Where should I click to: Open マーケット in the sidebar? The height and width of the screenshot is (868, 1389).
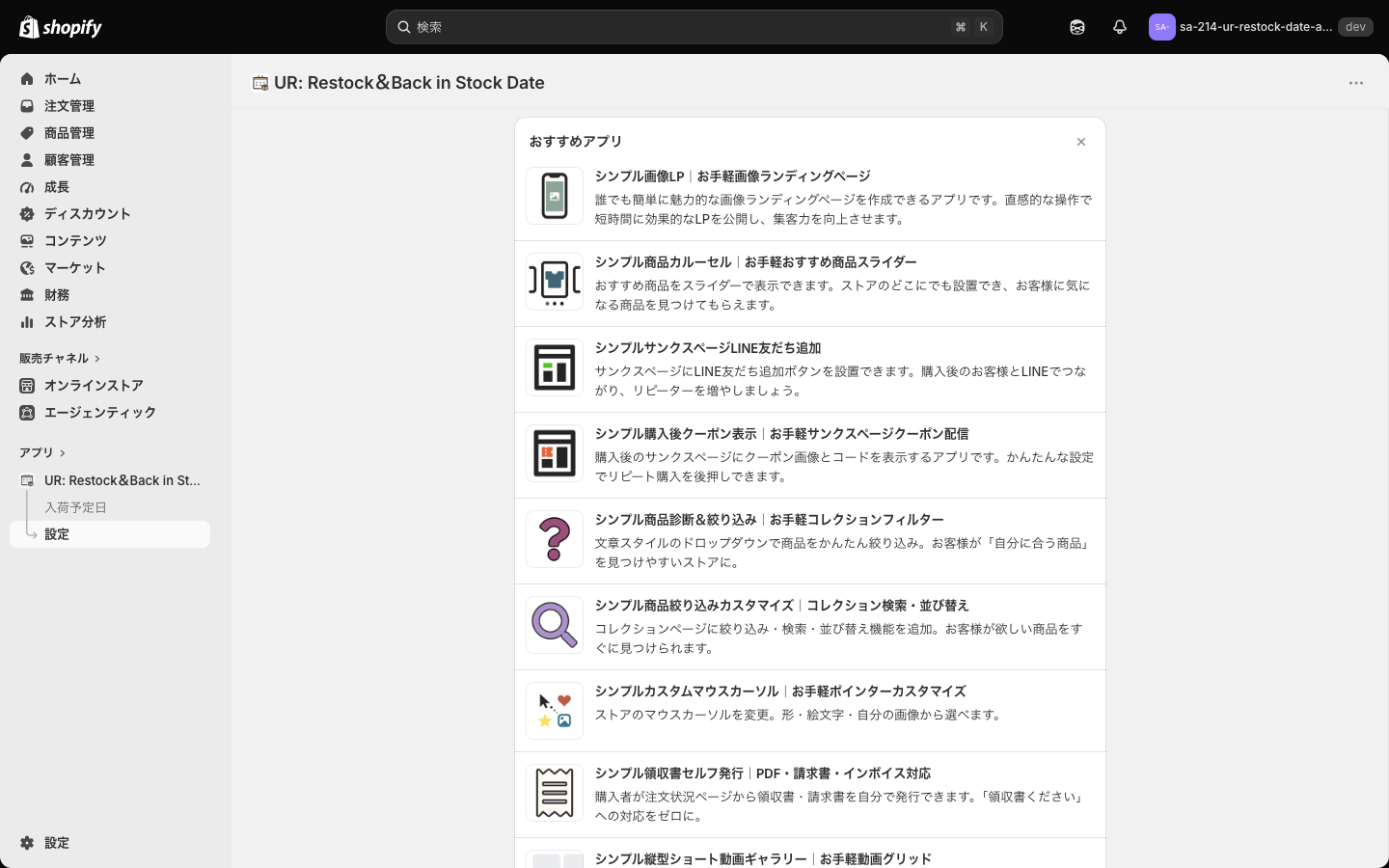110,268
